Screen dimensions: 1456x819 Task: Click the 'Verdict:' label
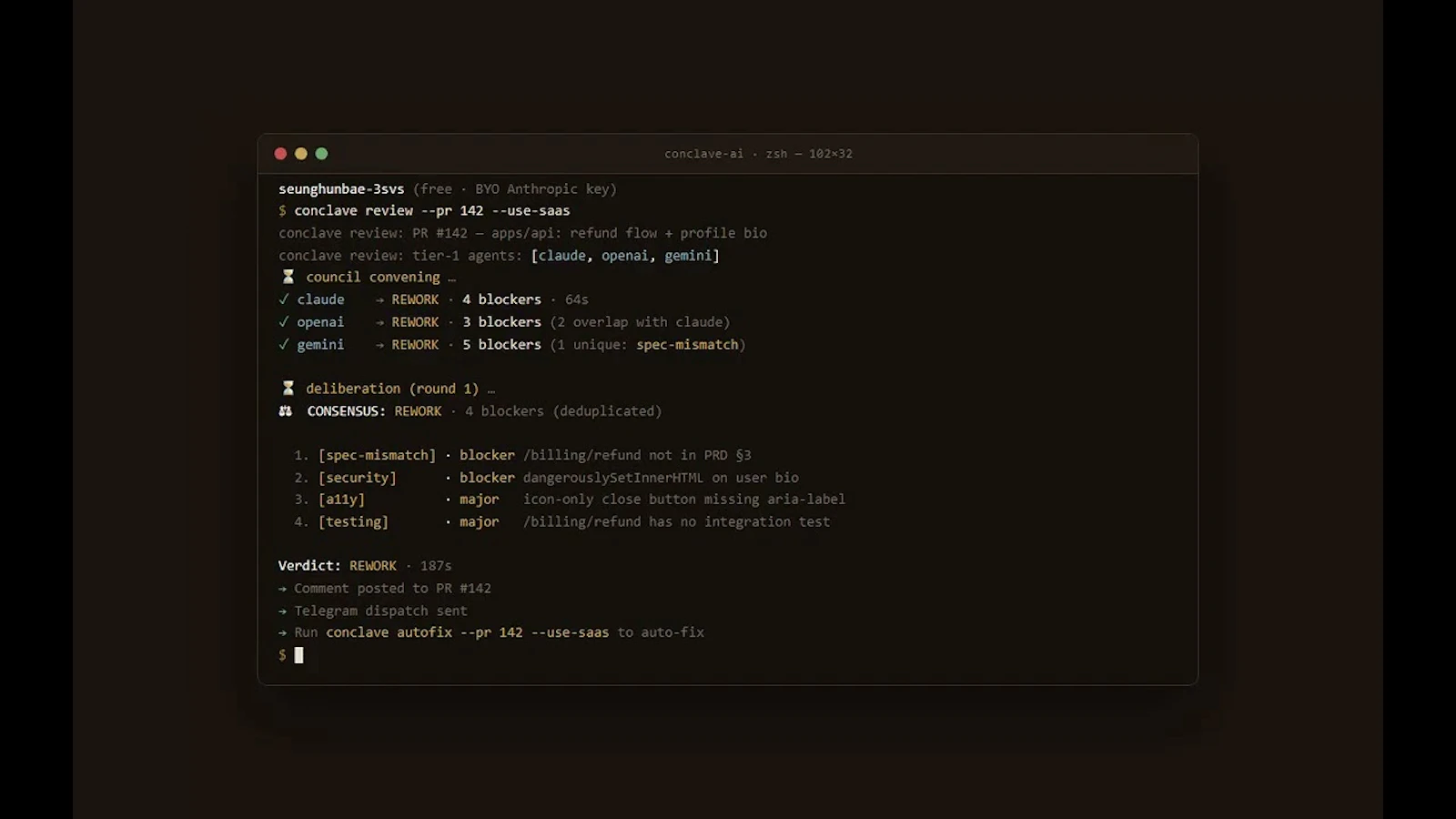tap(309, 566)
